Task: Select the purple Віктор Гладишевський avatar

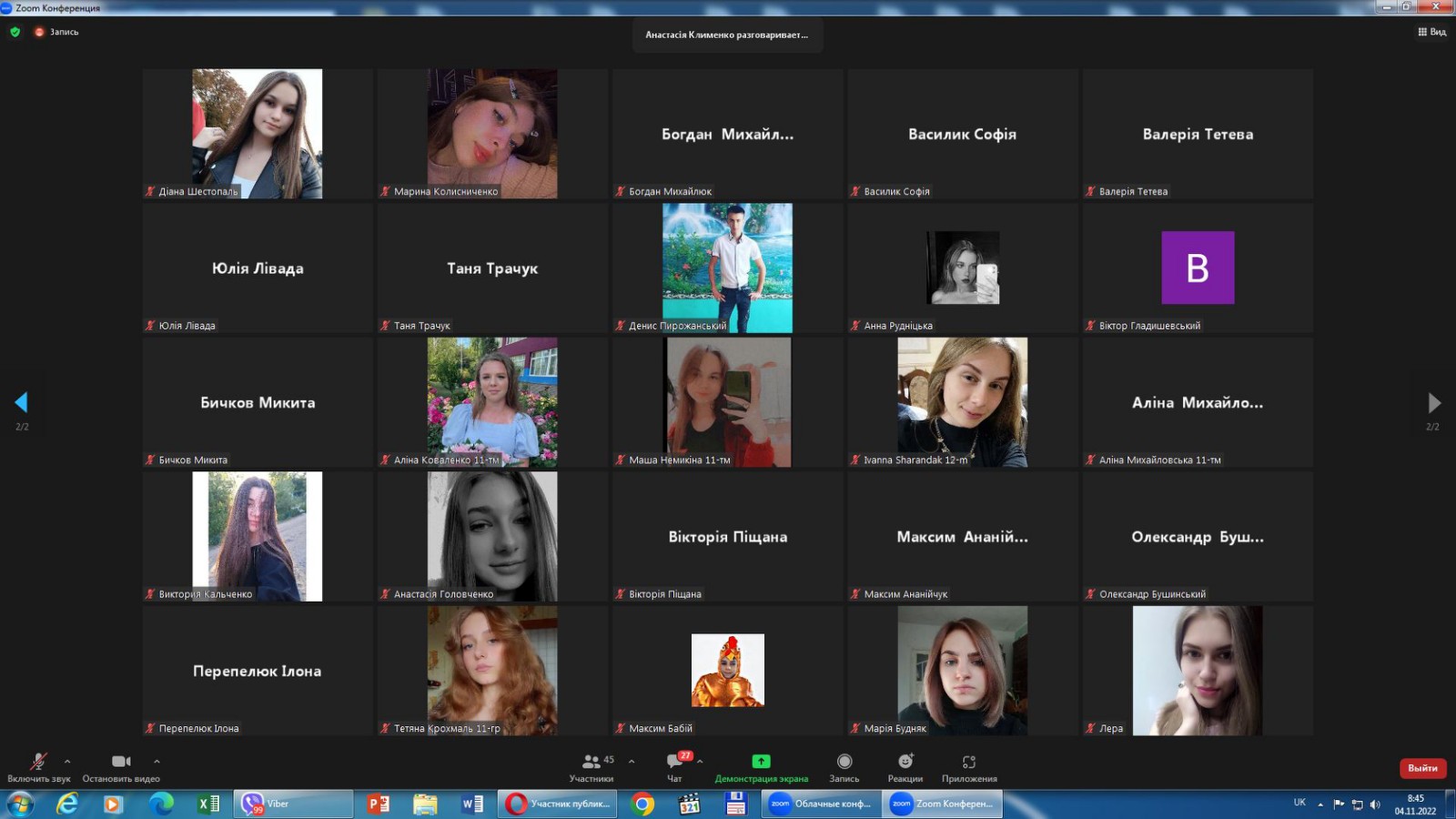Action: click(1198, 268)
